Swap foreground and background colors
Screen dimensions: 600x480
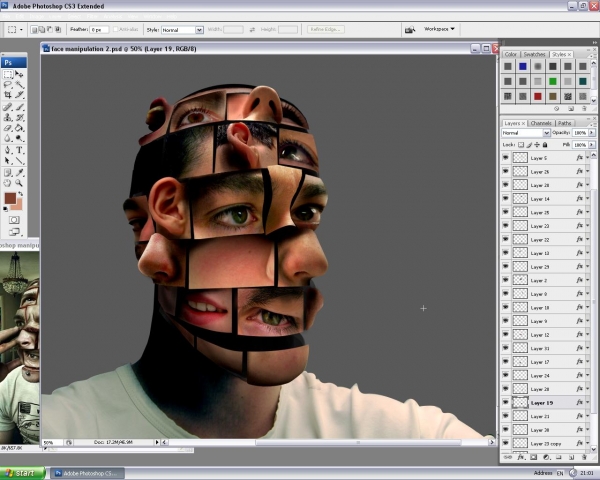click(20, 194)
